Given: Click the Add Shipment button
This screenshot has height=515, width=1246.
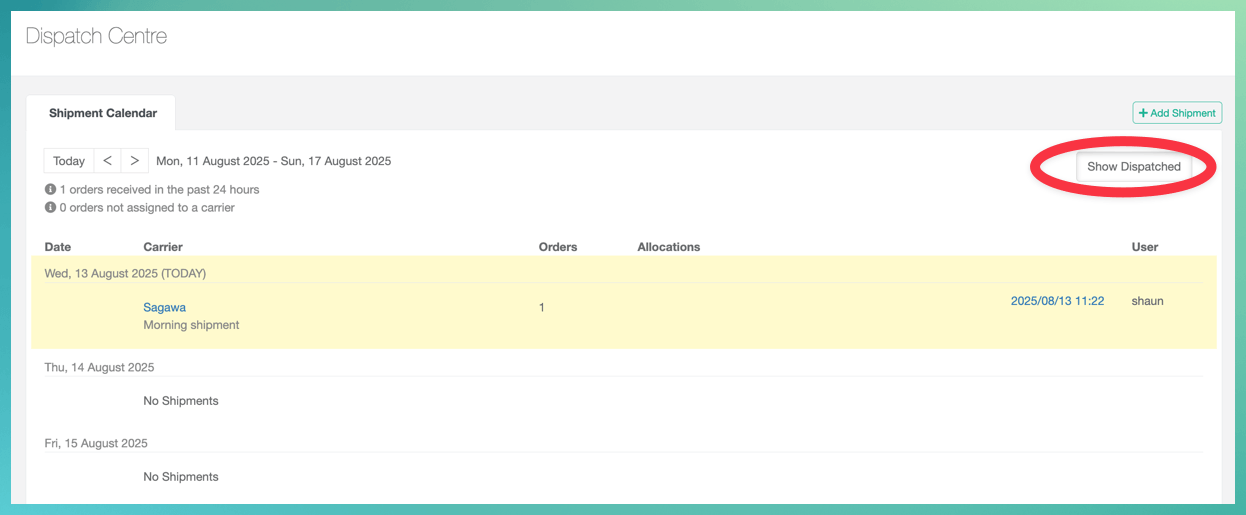Looking at the screenshot, I should click(1177, 113).
